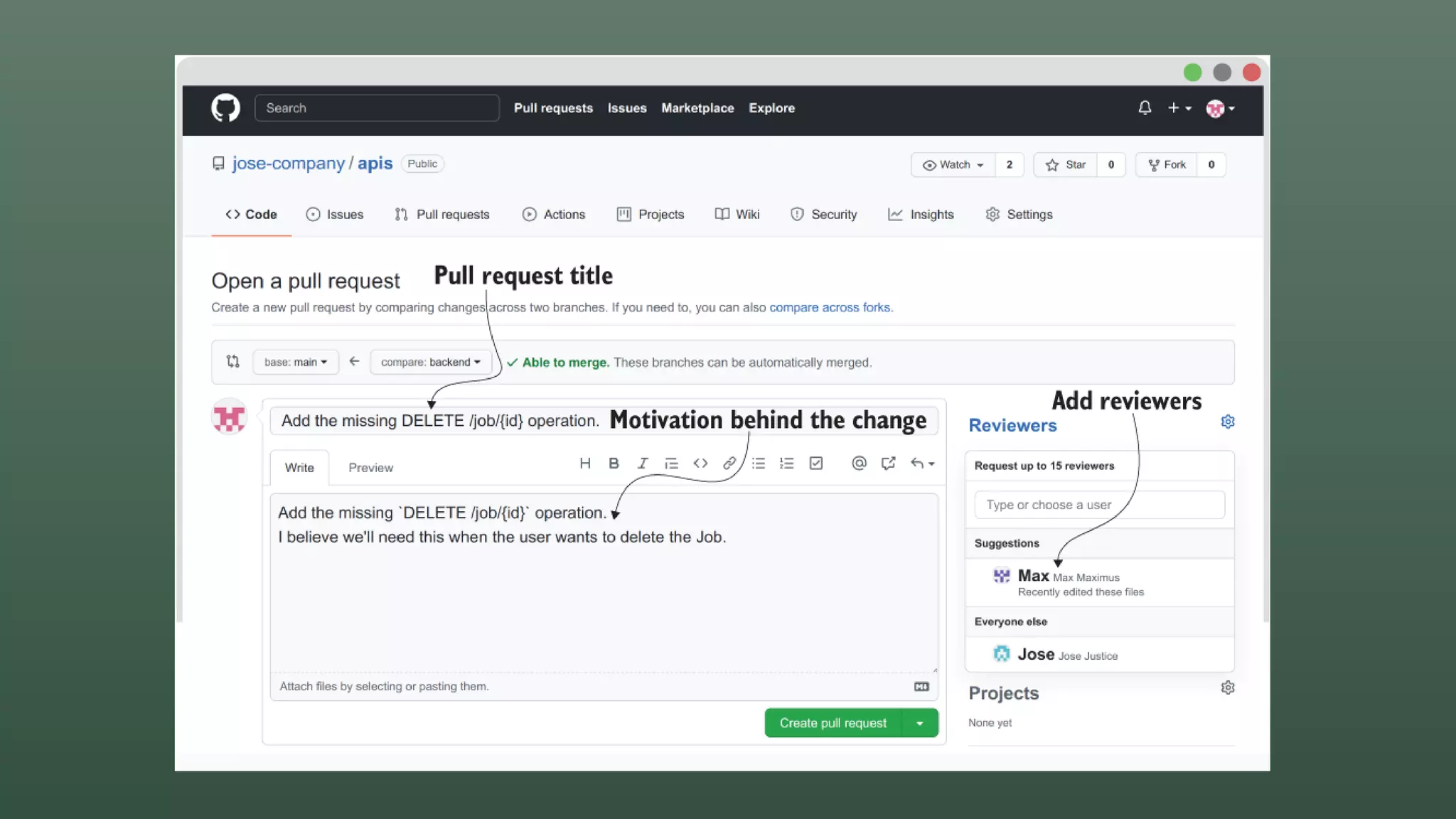Image resolution: width=1456 pixels, height=819 pixels.
Task: Add a task list with the checkbox icon
Action: (x=816, y=464)
